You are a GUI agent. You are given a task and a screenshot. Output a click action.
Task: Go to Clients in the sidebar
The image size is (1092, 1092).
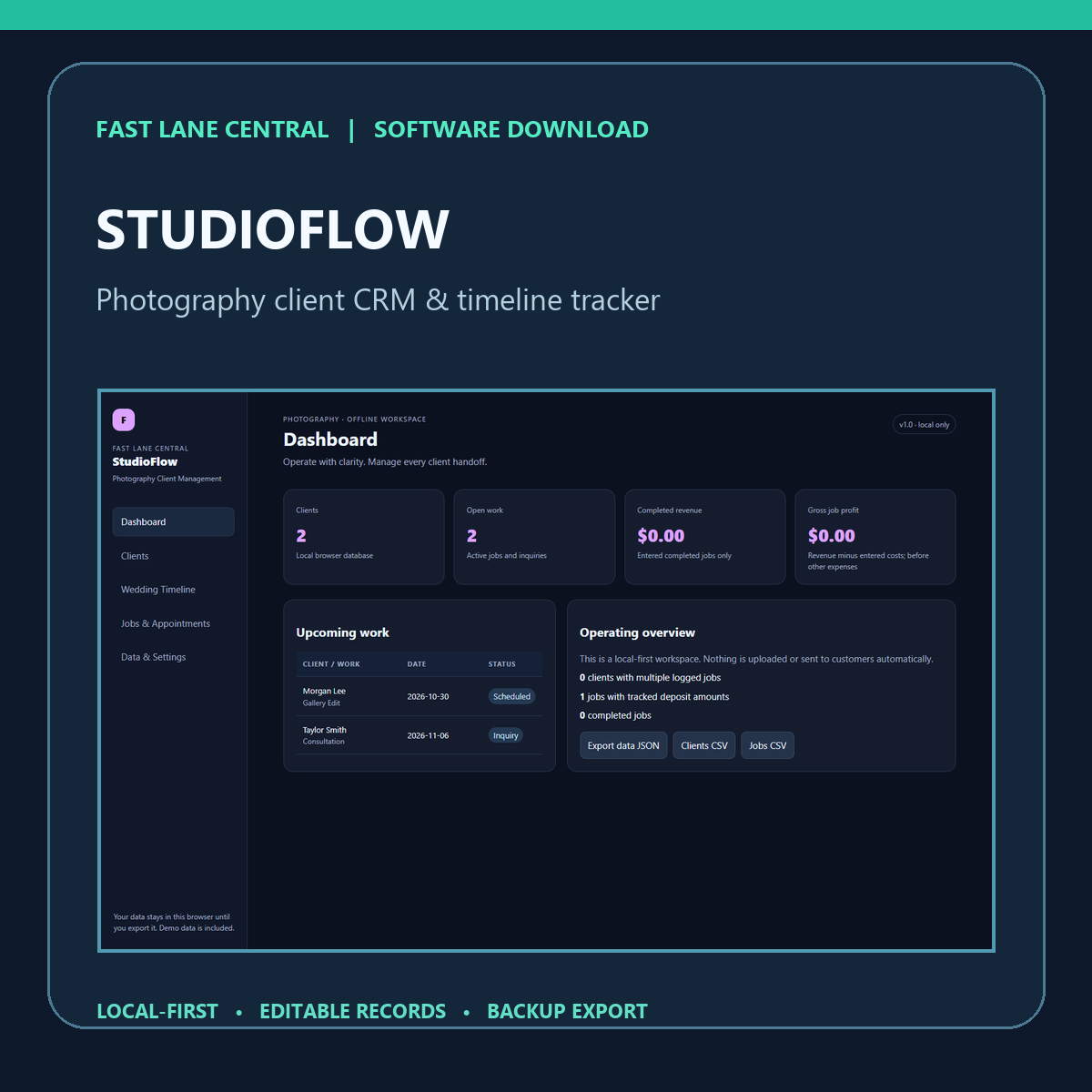(x=173, y=556)
